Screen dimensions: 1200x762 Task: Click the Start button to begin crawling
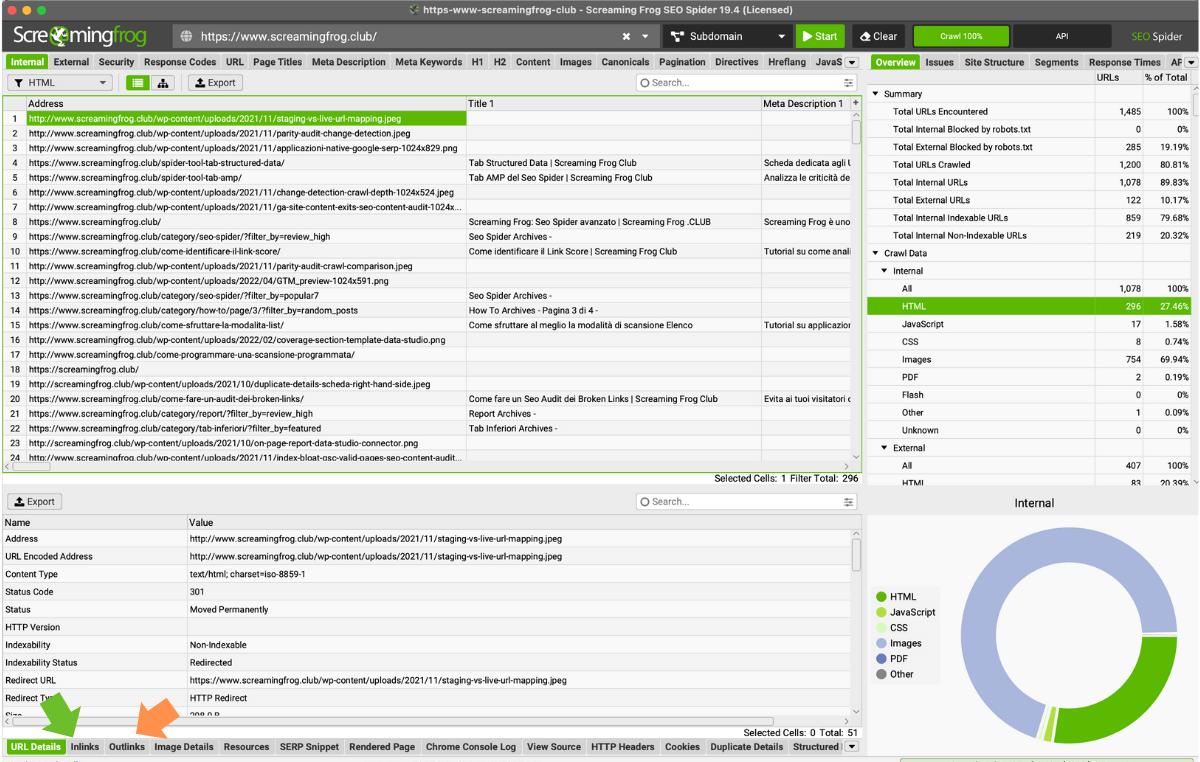[820, 36]
